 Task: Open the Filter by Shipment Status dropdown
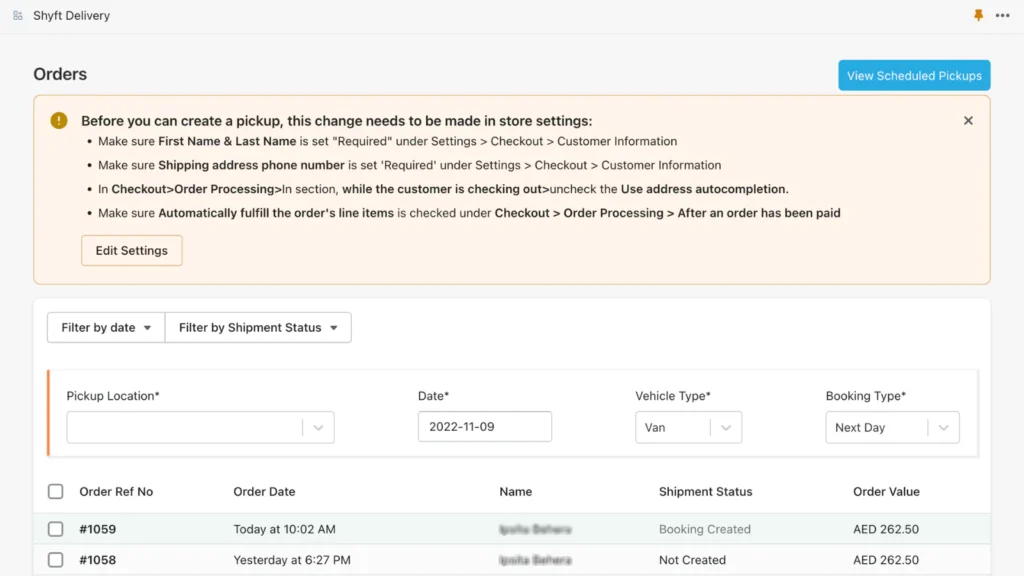point(258,327)
